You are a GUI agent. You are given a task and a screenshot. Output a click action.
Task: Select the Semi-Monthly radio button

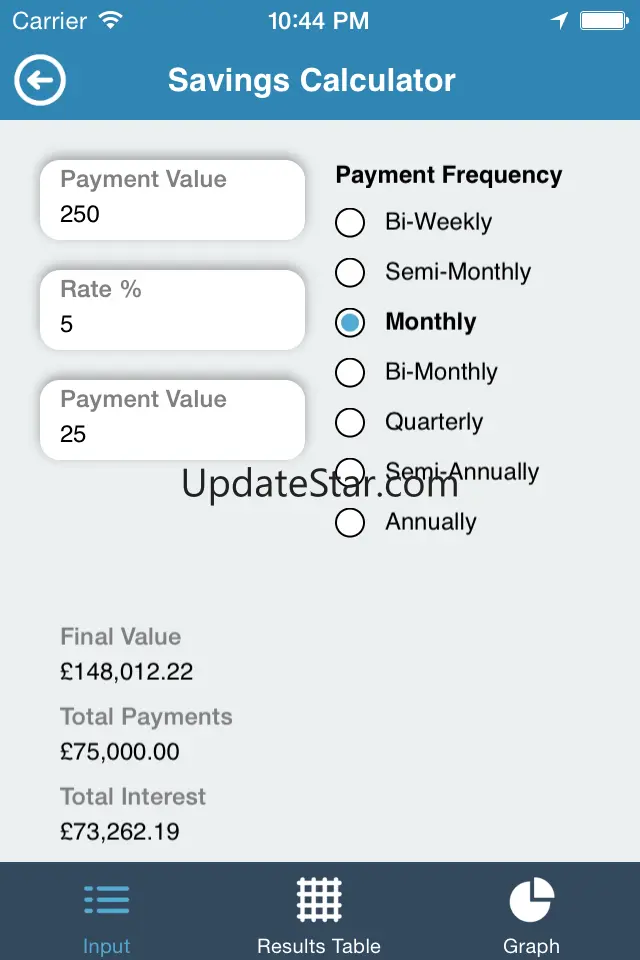350,272
